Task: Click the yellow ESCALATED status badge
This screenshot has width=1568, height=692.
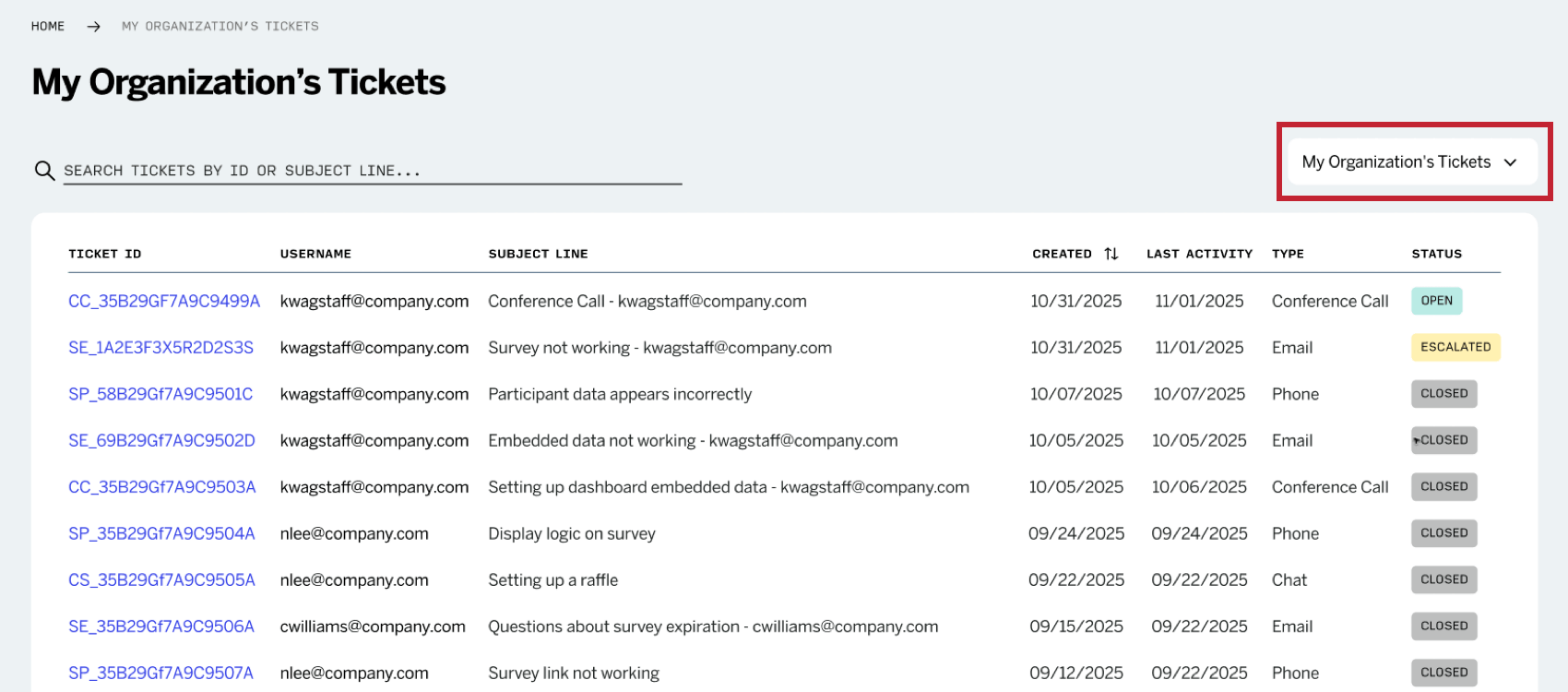Action: [1455, 347]
